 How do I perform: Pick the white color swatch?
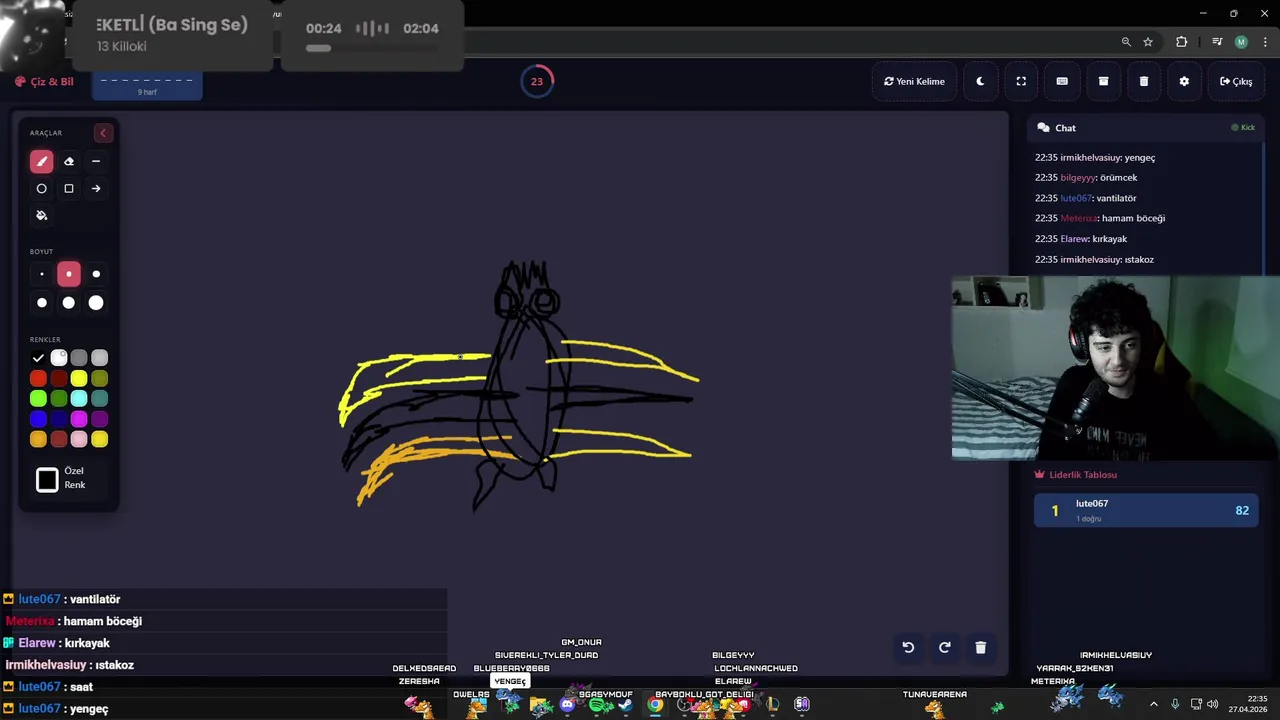point(59,358)
